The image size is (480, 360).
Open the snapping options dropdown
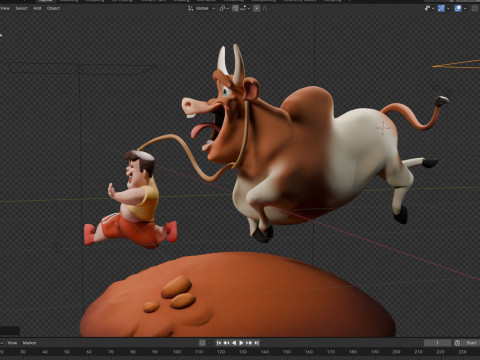click(244, 8)
